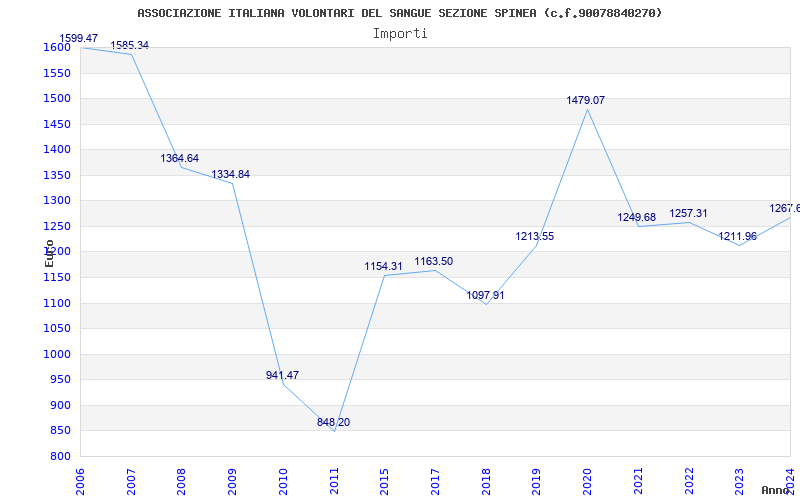Select the 1250 y-axis tick label
Screen dimensions: 800x500
(57, 227)
